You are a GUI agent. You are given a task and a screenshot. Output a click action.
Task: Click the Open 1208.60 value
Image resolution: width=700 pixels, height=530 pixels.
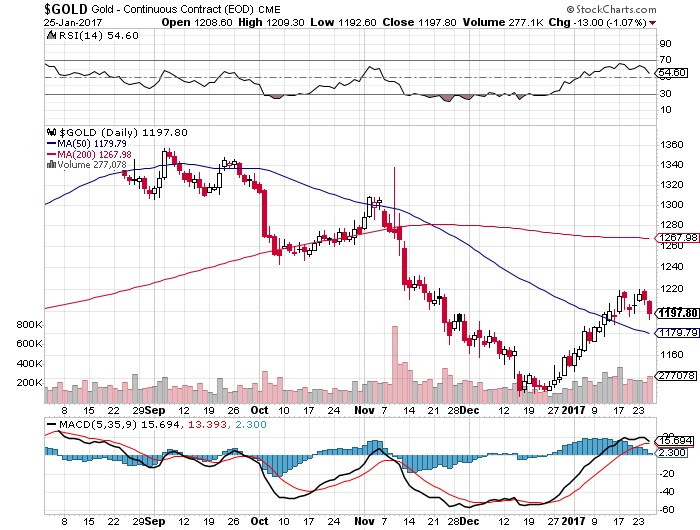point(197,22)
